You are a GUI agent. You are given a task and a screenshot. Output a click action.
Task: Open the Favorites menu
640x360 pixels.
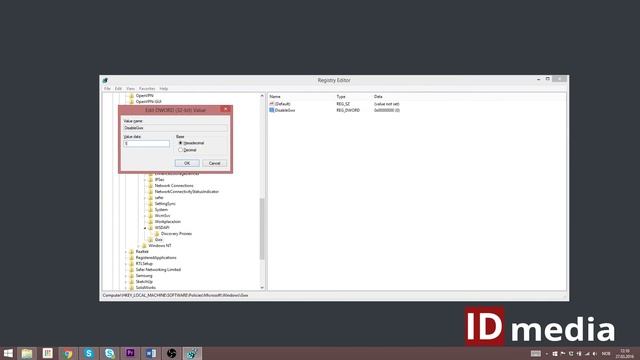pos(147,89)
